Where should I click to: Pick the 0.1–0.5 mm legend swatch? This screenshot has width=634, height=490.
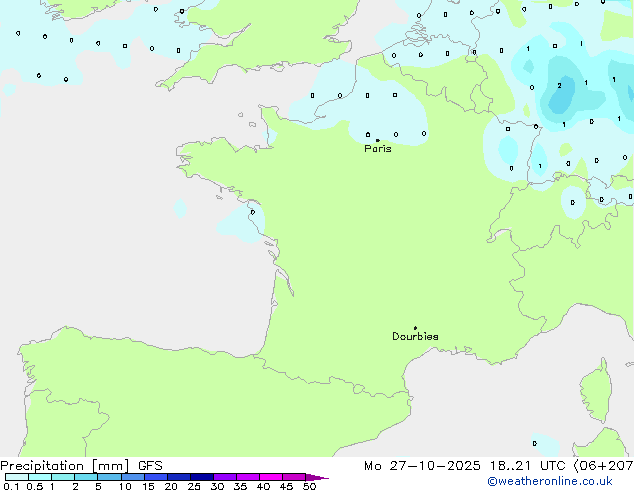17,477
